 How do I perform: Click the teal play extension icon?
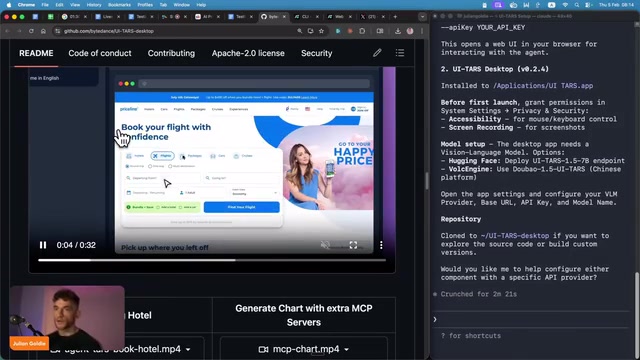tap(338, 31)
